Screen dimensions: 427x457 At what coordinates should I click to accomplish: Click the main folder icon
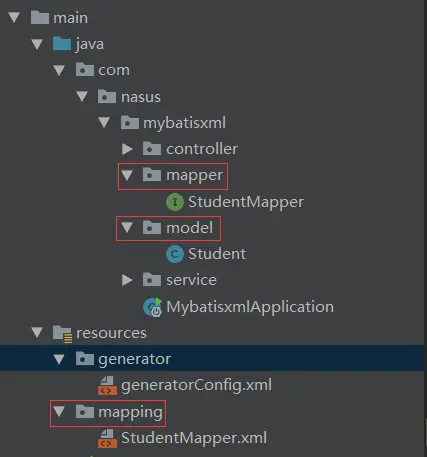(x=40, y=17)
